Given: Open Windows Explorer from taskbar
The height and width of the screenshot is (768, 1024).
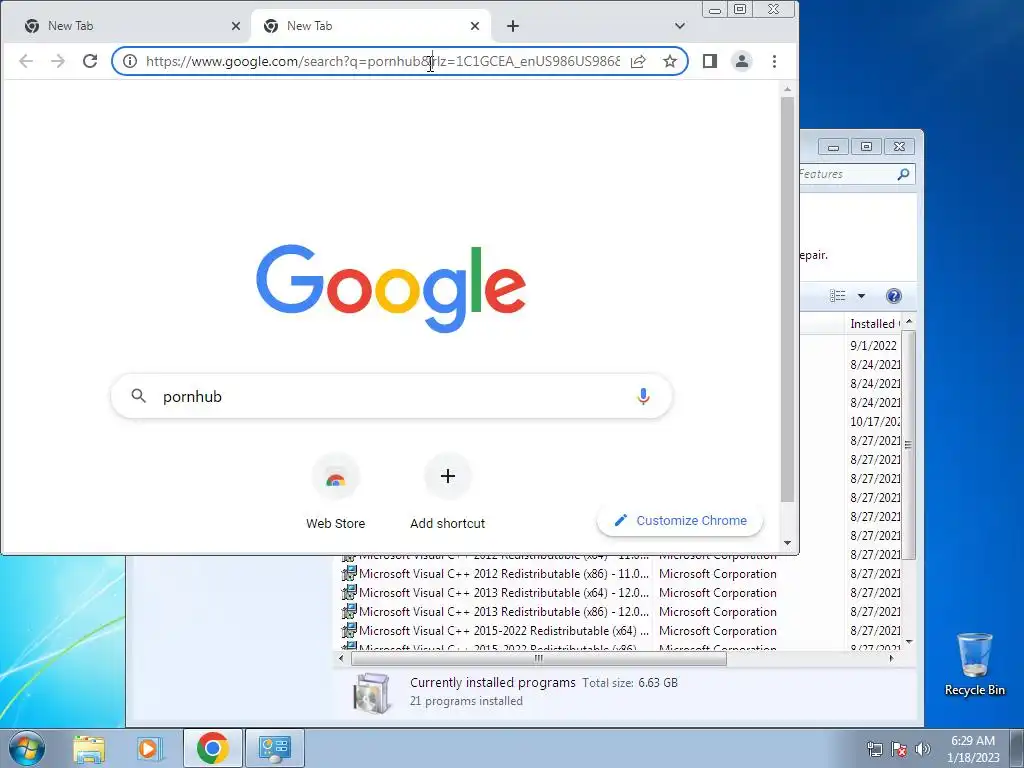Looking at the screenshot, I should (x=89, y=748).
